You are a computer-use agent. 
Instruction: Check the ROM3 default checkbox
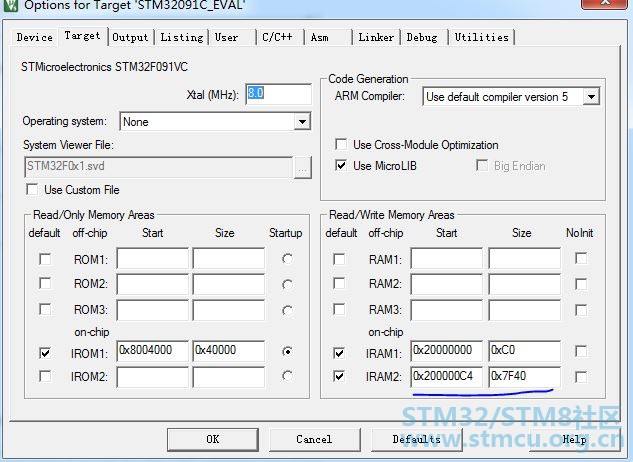[45, 309]
